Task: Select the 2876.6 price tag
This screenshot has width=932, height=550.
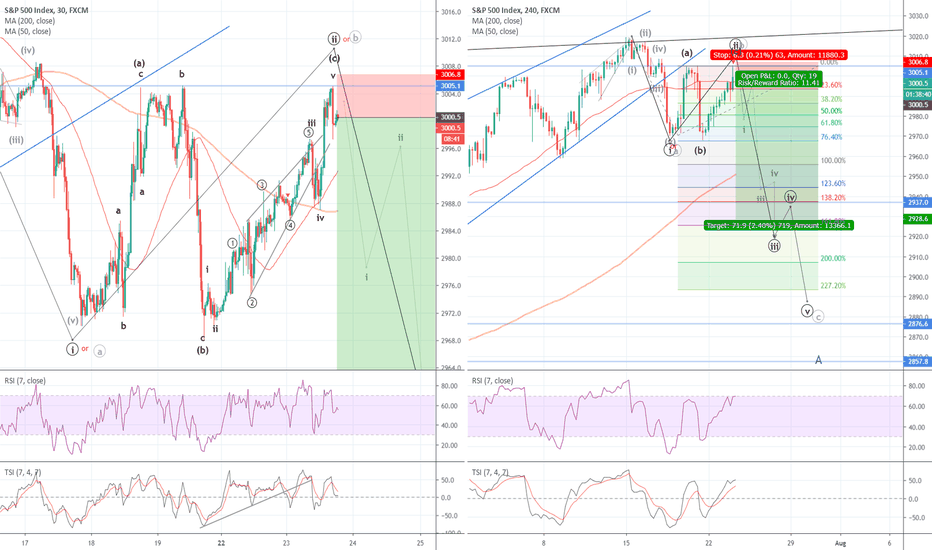Action: 918,324
